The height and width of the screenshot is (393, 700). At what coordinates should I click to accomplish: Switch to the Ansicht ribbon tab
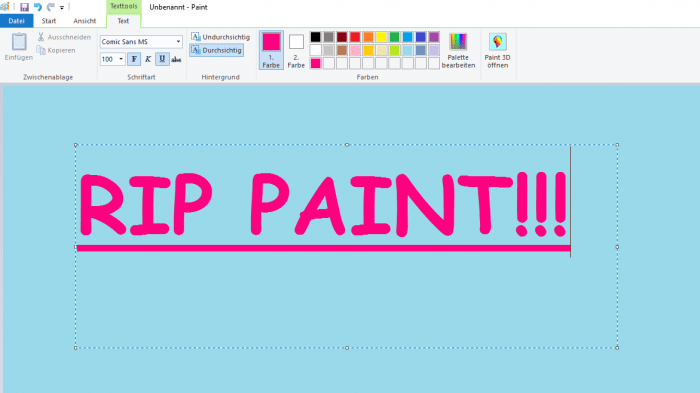pos(84,21)
